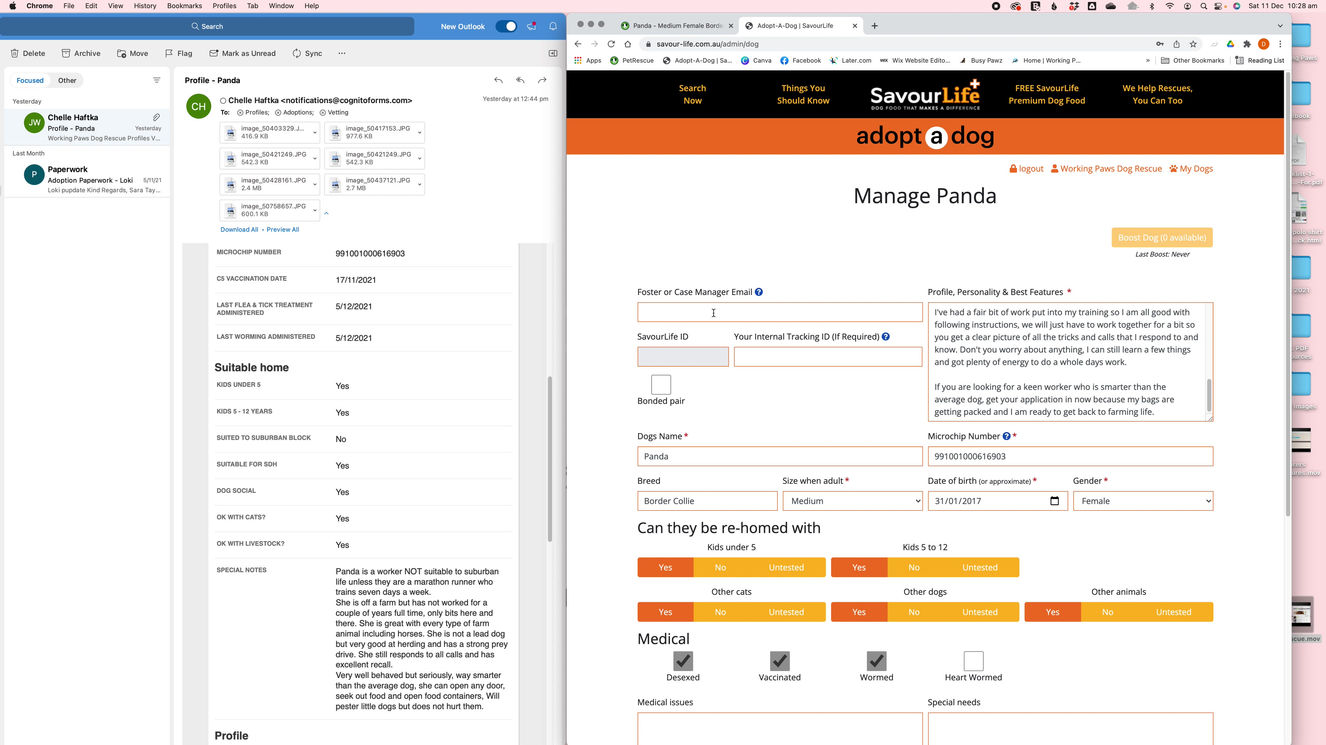Screen dimensions: 1326x745
Task: Select Untested for Kids 5 to 12
Action: click(x=980, y=567)
